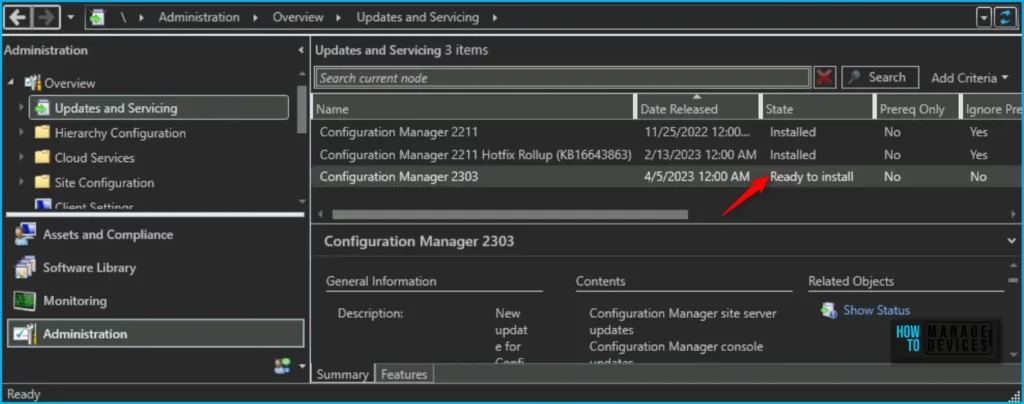Open Hierarchy Configuration tree item
Image resolution: width=1024 pixels, height=404 pixels.
click(120, 132)
